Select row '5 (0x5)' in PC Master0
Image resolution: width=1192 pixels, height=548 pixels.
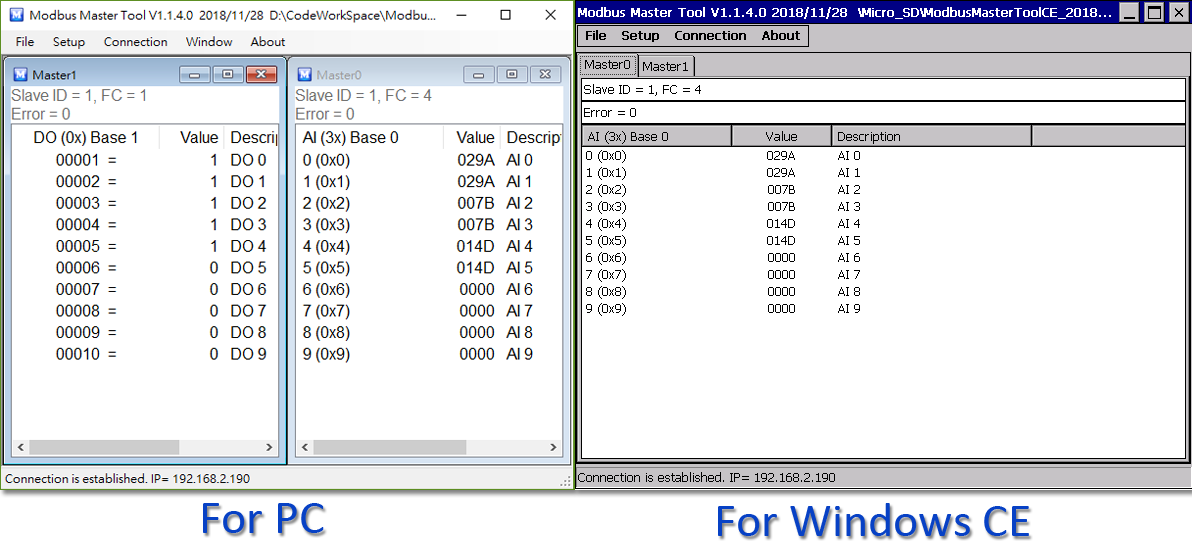pyautogui.click(x=430, y=268)
